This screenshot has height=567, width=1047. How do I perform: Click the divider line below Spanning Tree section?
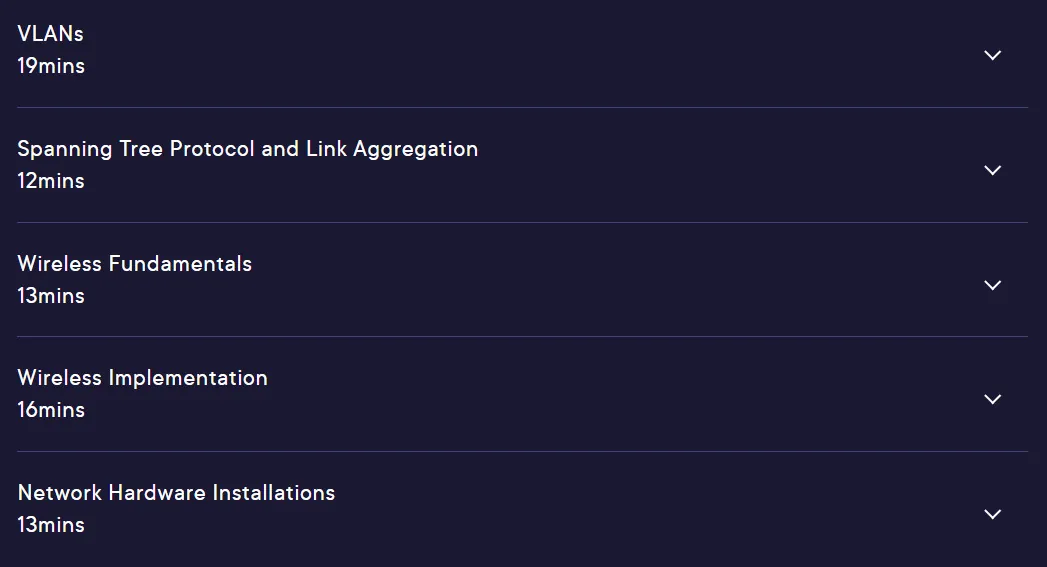[x=522, y=222]
